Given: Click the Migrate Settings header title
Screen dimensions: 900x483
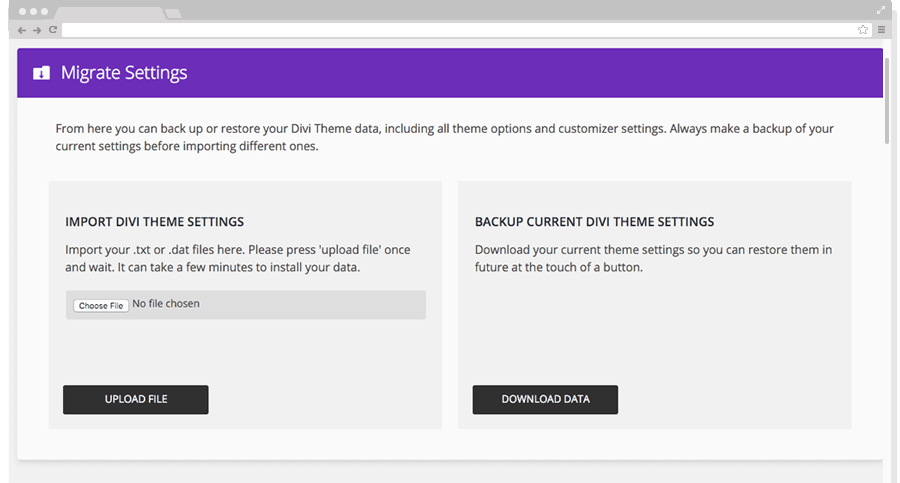Looking at the screenshot, I should [x=124, y=73].
